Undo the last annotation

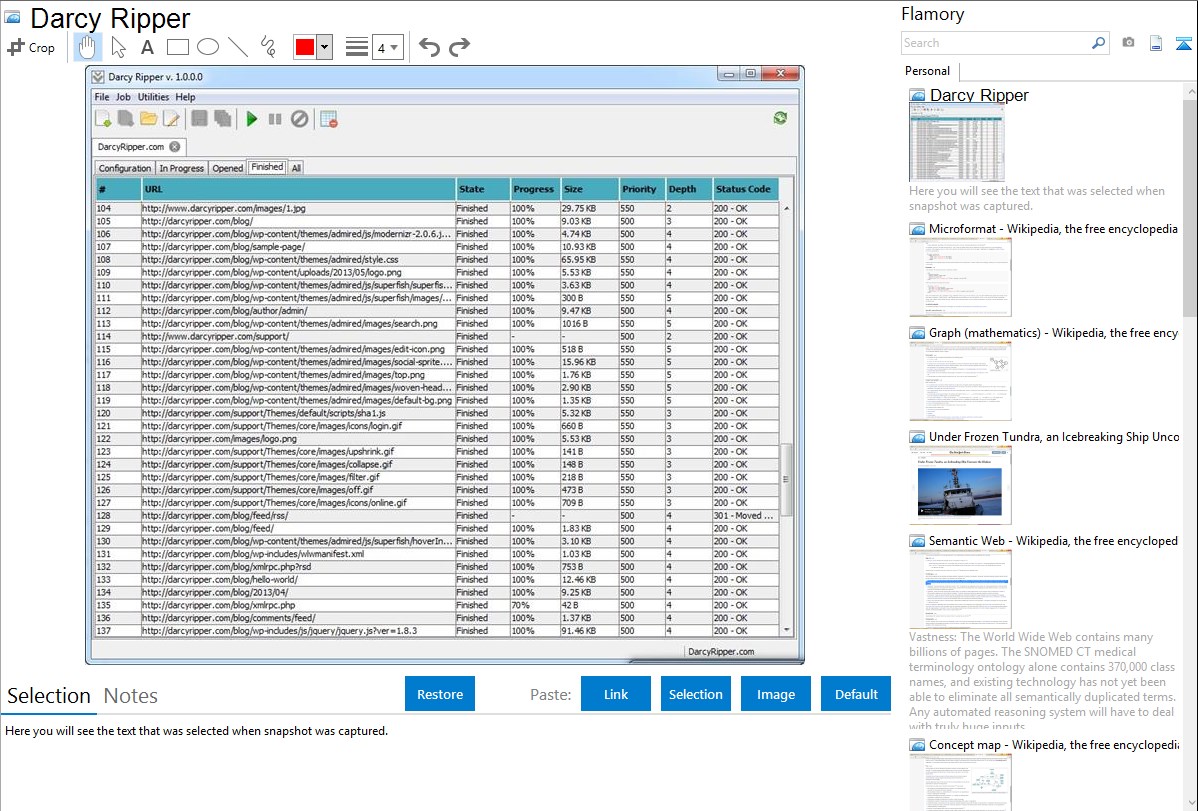(429, 47)
